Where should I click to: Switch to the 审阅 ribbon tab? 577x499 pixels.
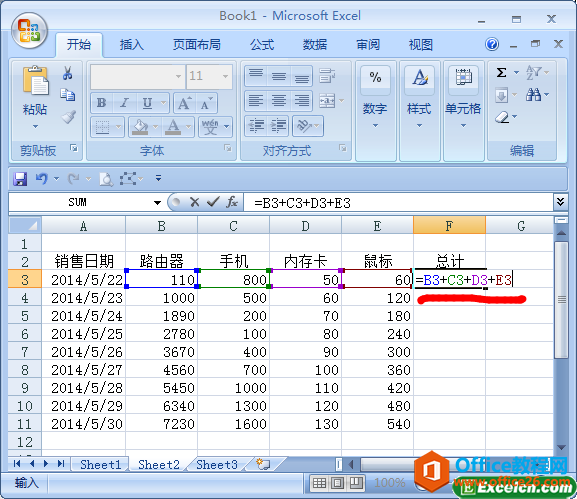(x=368, y=45)
